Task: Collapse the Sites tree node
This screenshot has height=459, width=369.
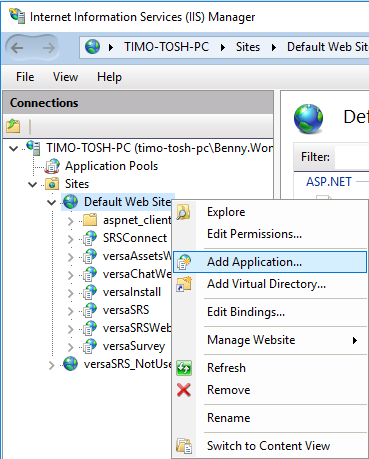Action: click(x=32, y=184)
